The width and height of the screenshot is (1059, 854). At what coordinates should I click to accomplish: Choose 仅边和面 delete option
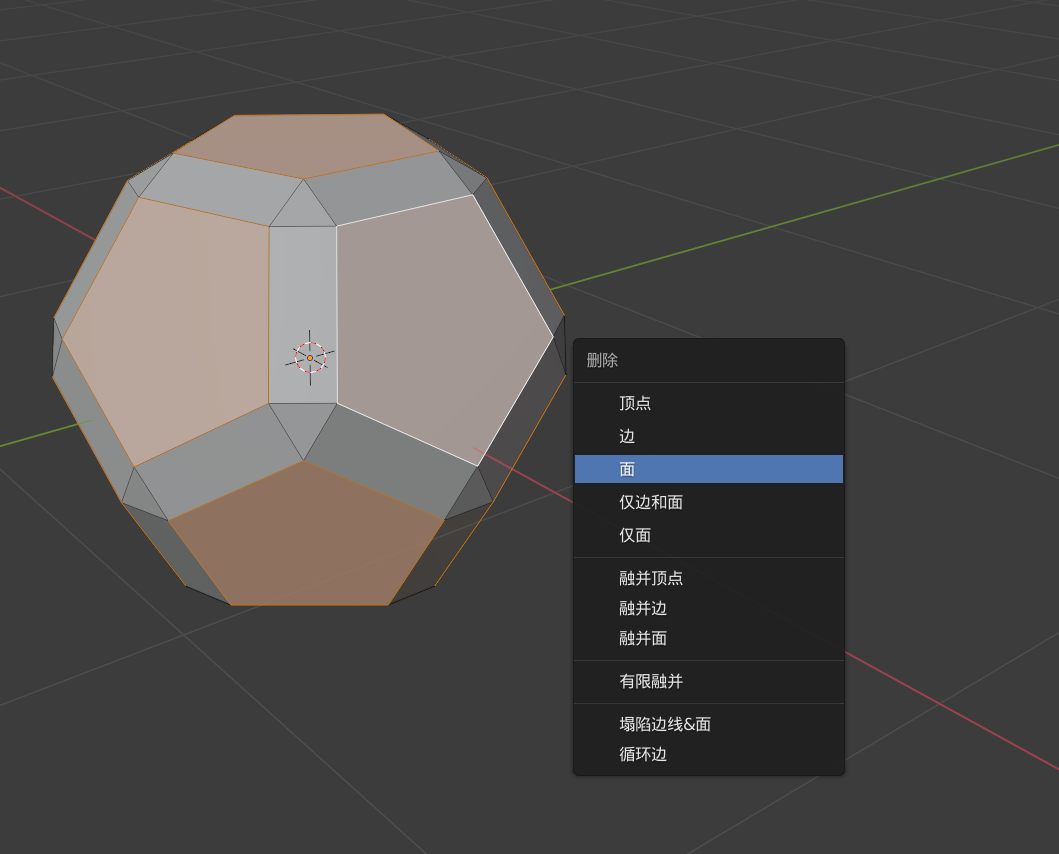coord(708,502)
